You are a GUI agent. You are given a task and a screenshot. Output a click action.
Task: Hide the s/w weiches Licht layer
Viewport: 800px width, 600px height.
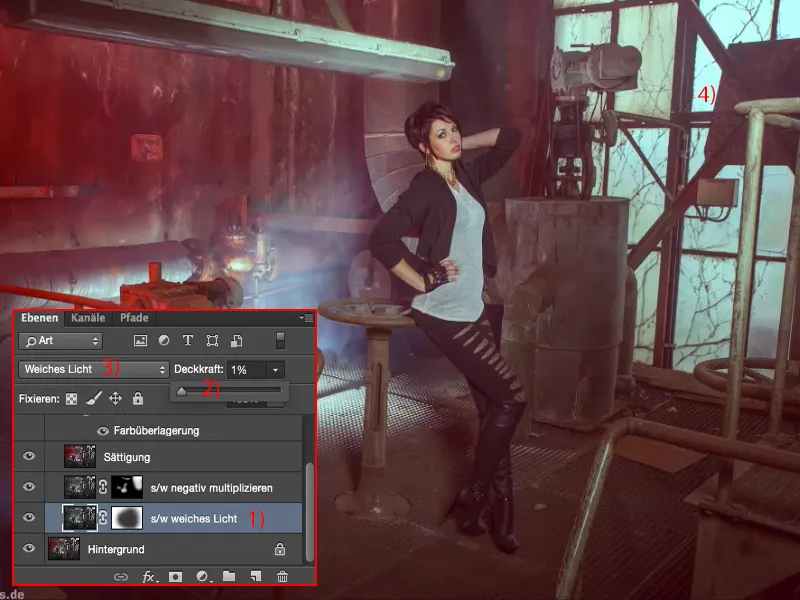pyautogui.click(x=29, y=517)
